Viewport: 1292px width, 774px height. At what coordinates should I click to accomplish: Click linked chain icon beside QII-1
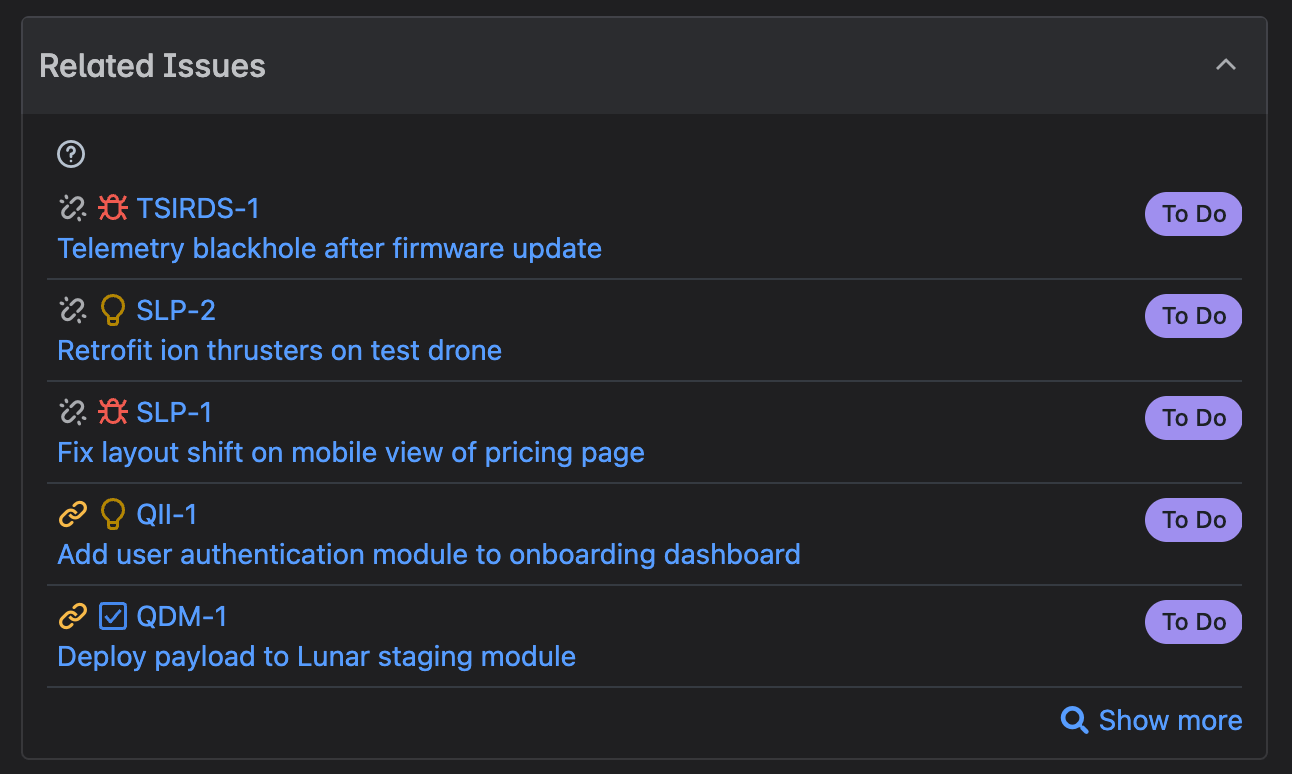pyautogui.click(x=72, y=514)
